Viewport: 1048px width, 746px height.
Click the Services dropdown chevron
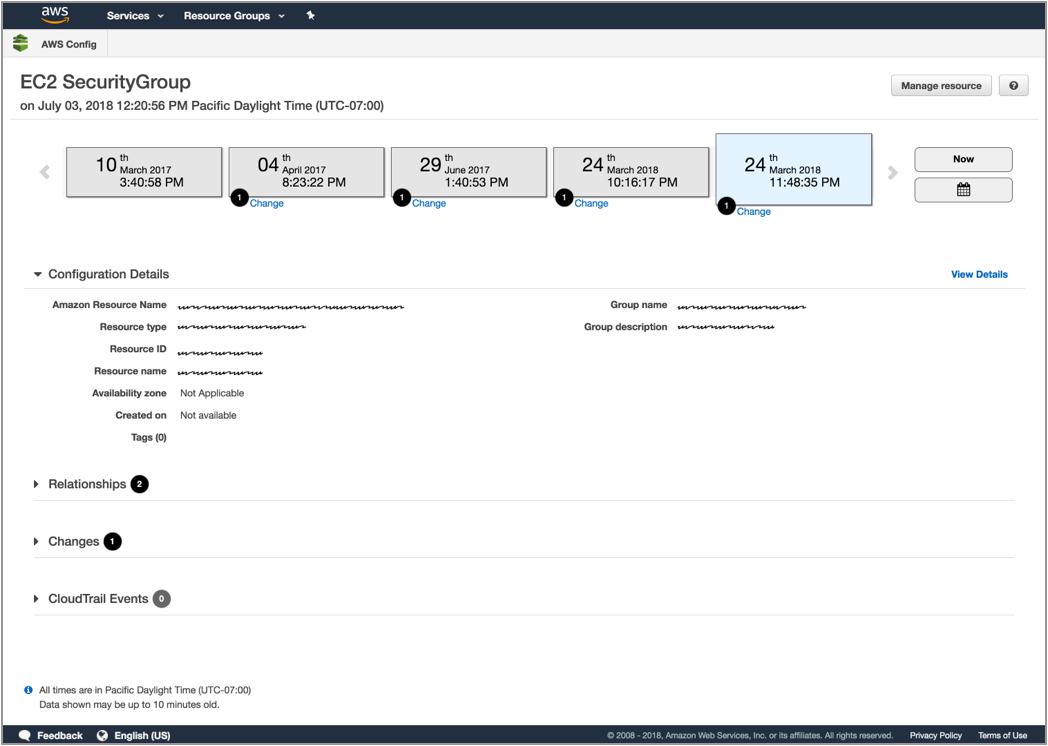[x=160, y=16]
